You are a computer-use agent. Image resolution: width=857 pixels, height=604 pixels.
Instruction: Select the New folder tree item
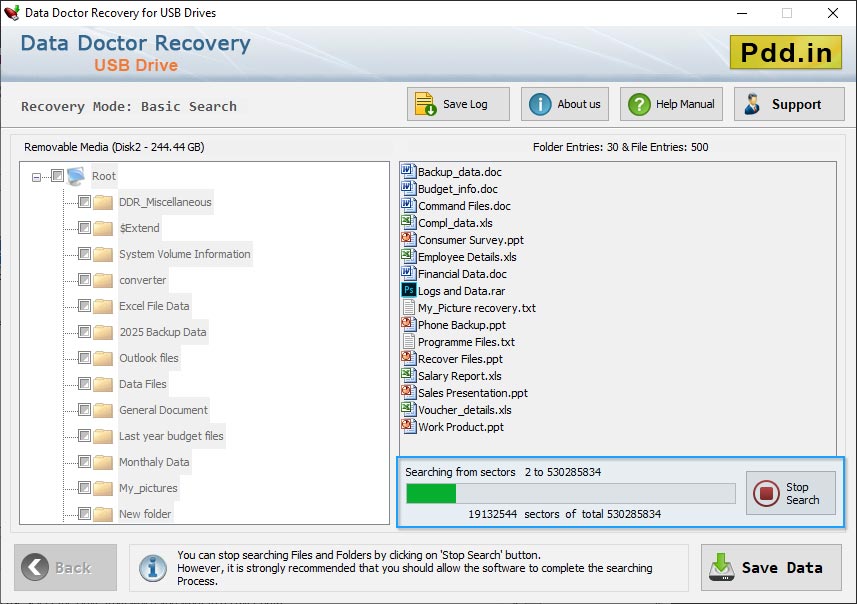click(x=145, y=514)
